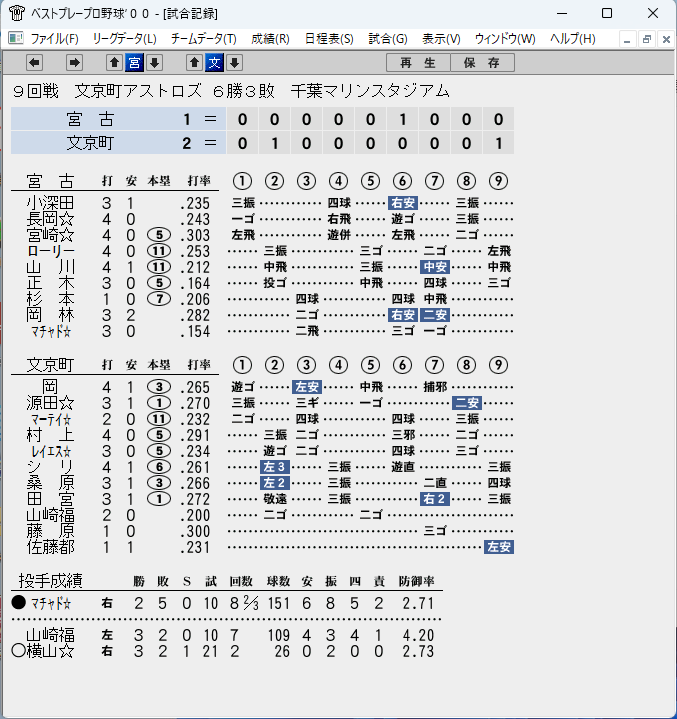Click 佐藤都's 左安 hit in inning 9

(499, 547)
